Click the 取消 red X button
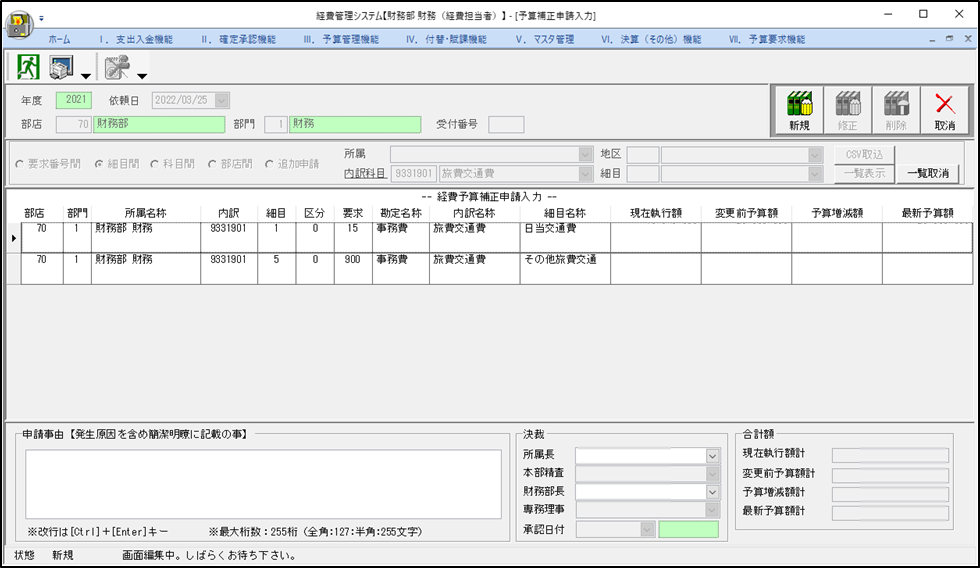Image resolution: width=980 pixels, height=568 pixels. [x=944, y=111]
